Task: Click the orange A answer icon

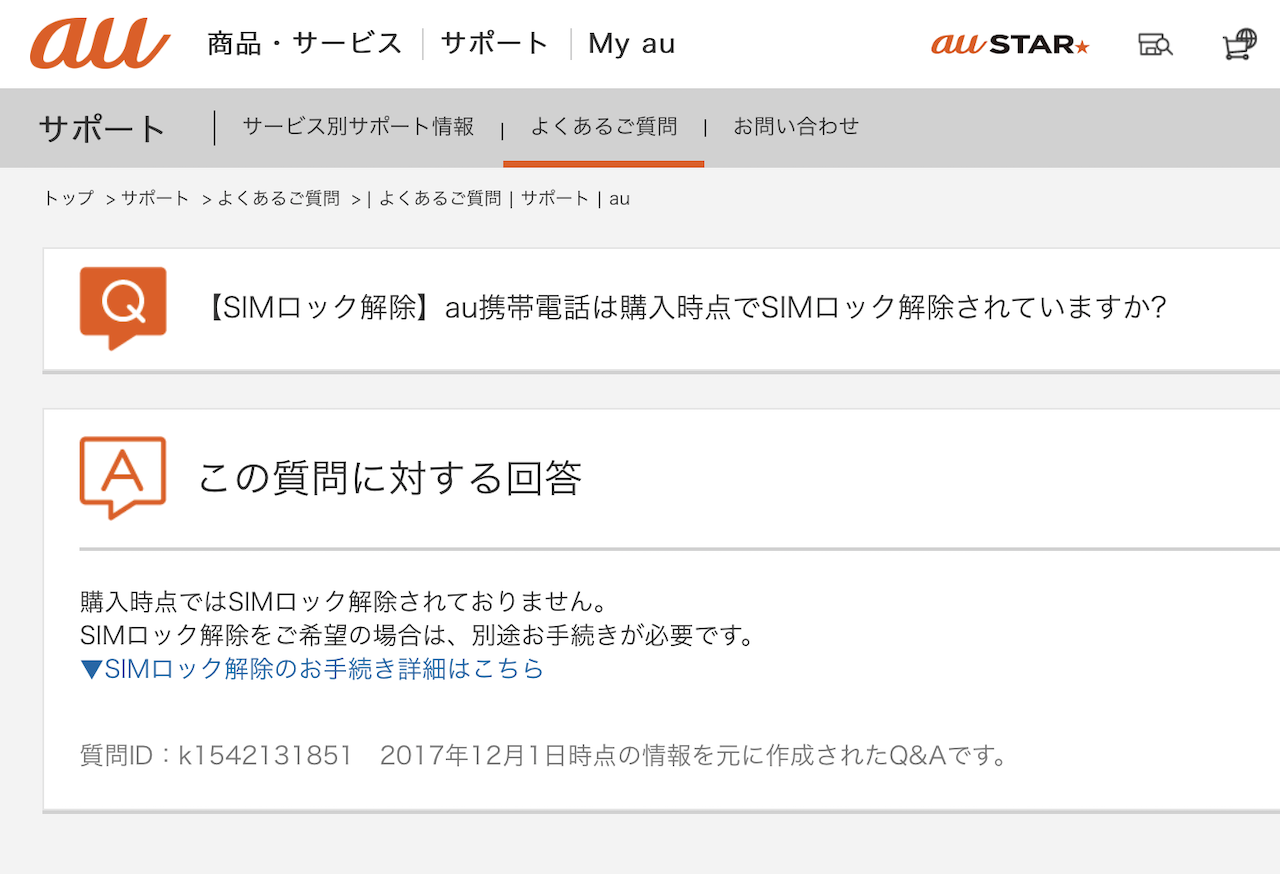Action: click(123, 477)
